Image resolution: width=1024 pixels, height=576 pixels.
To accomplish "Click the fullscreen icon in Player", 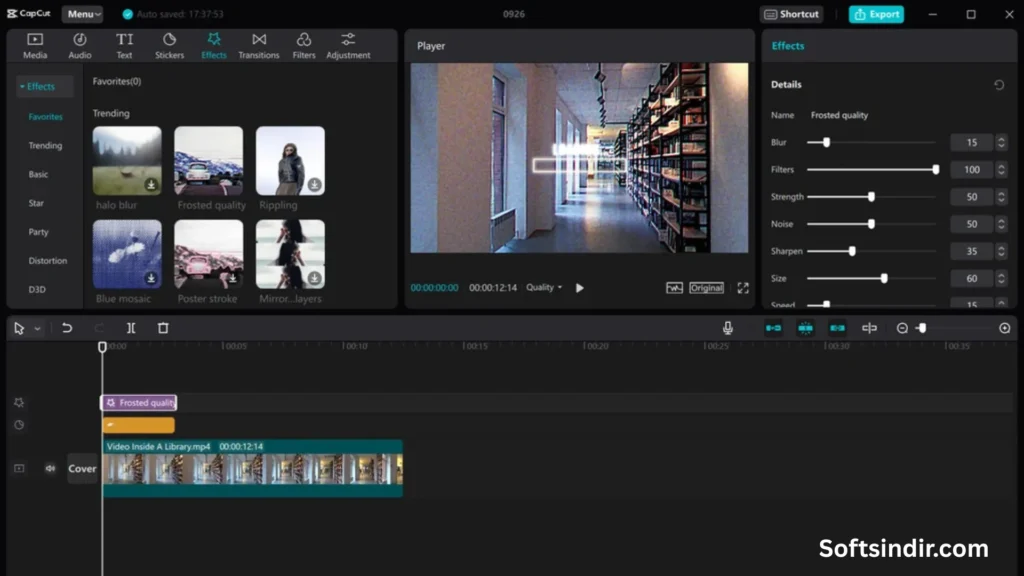I will (743, 288).
